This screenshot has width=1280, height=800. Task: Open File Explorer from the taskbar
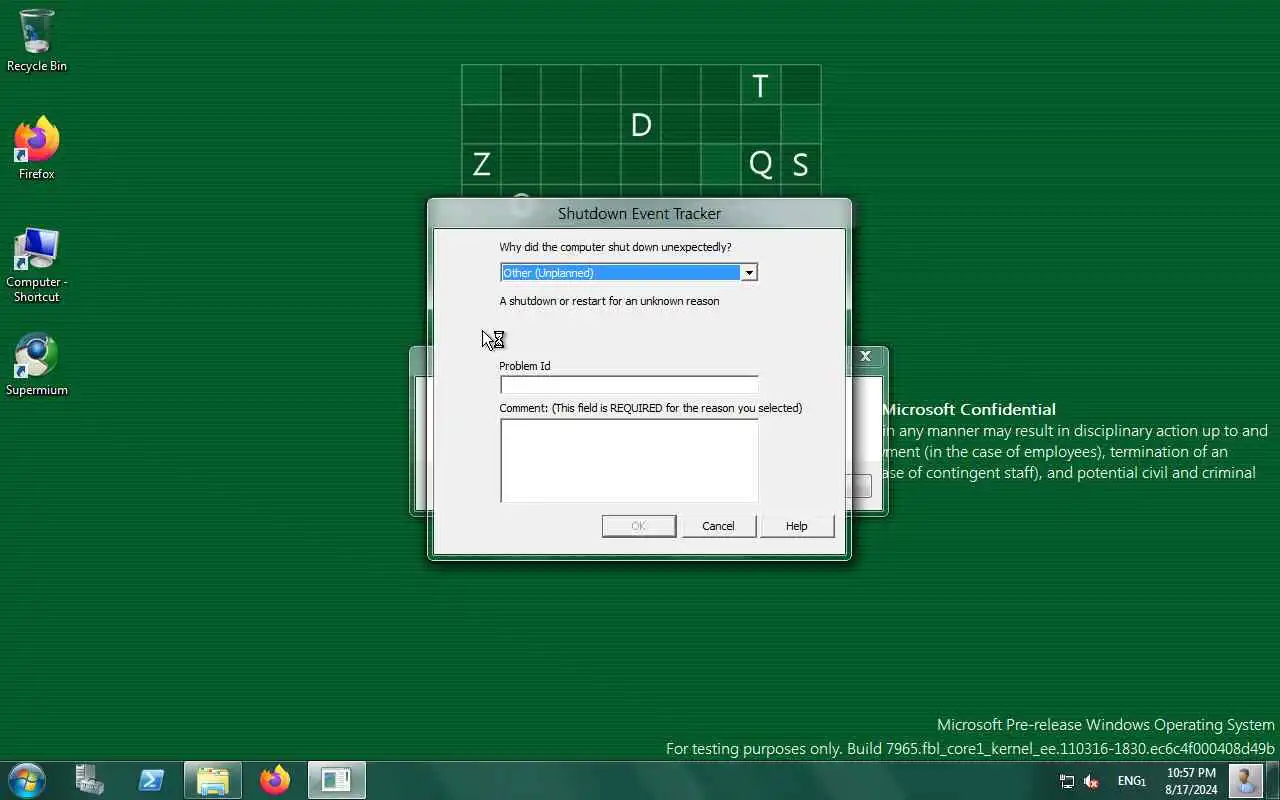tap(213, 780)
